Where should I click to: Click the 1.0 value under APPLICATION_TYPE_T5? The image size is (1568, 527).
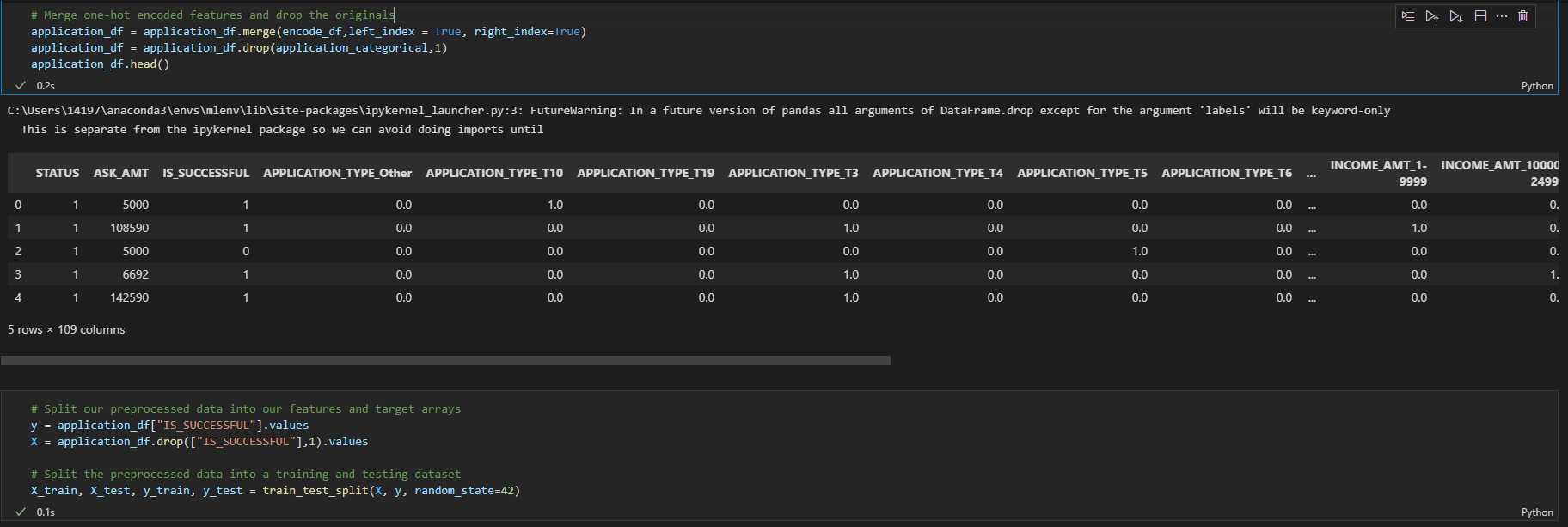(x=1140, y=251)
